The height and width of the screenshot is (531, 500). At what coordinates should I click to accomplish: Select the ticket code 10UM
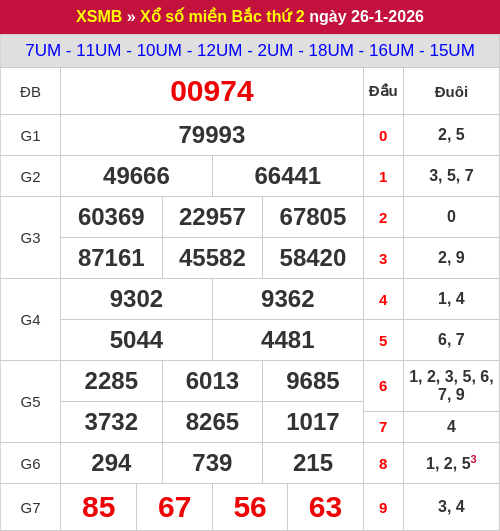pyautogui.click(x=159, y=50)
